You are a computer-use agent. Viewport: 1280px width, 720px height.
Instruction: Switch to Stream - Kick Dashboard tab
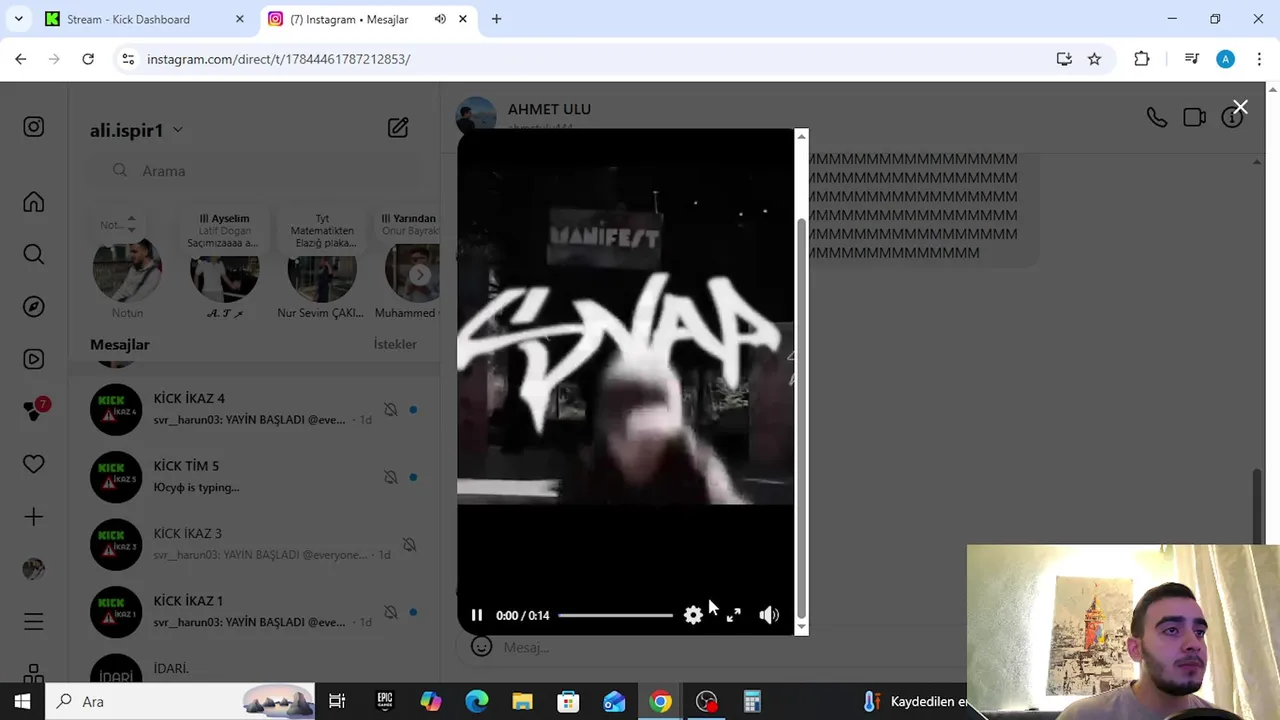point(143,19)
